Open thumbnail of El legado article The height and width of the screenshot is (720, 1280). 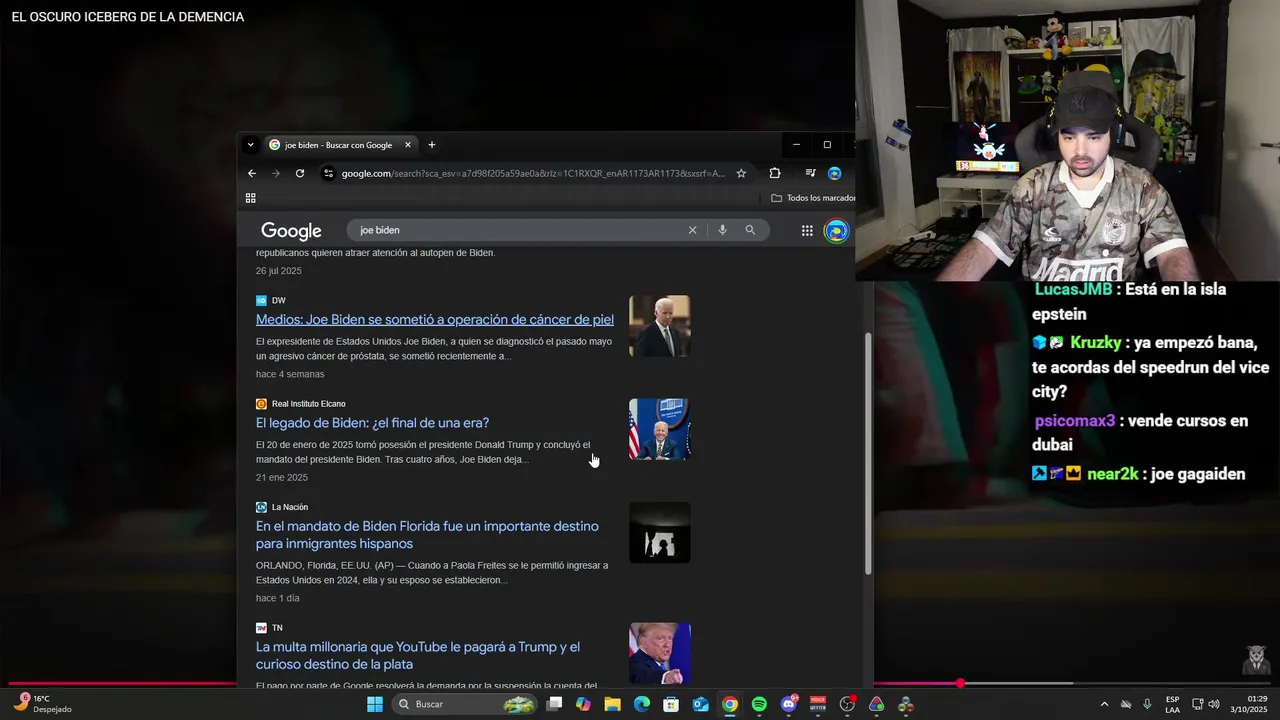[660, 429]
